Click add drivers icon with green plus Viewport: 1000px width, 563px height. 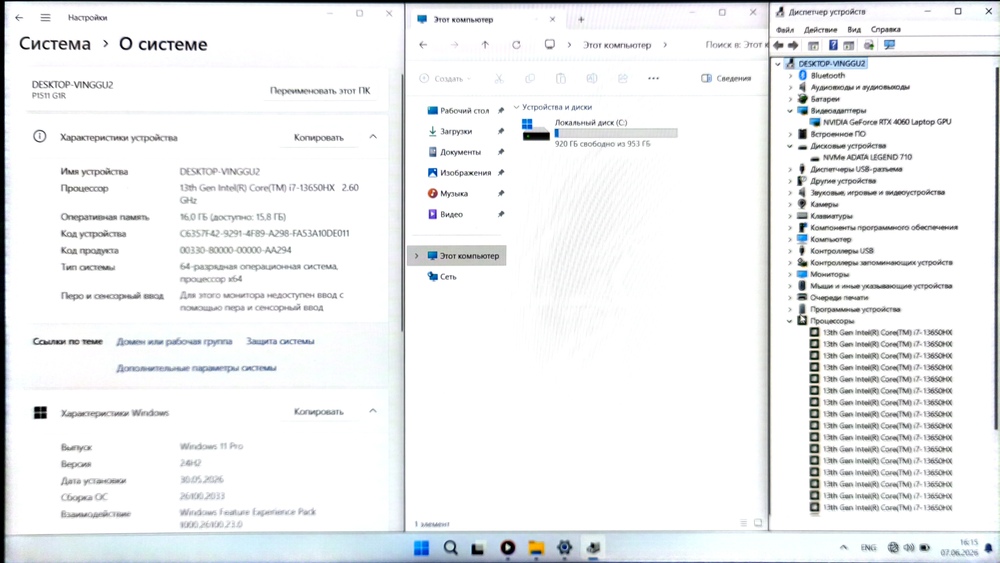click(x=869, y=45)
